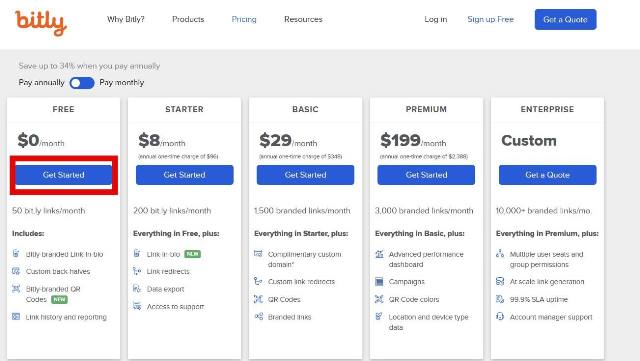The image size is (640, 361).
Task: Click the Log in link
Action: point(436,19)
